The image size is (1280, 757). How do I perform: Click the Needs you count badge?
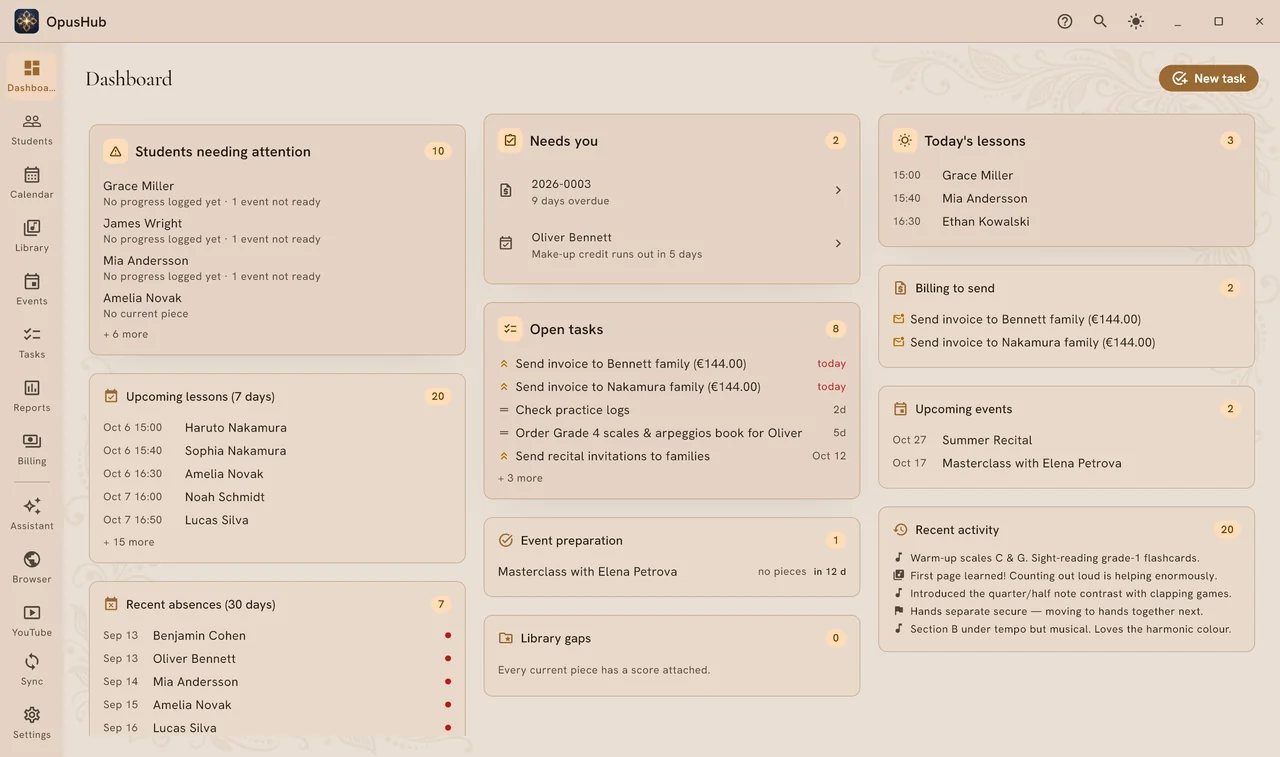pyautogui.click(x=836, y=141)
